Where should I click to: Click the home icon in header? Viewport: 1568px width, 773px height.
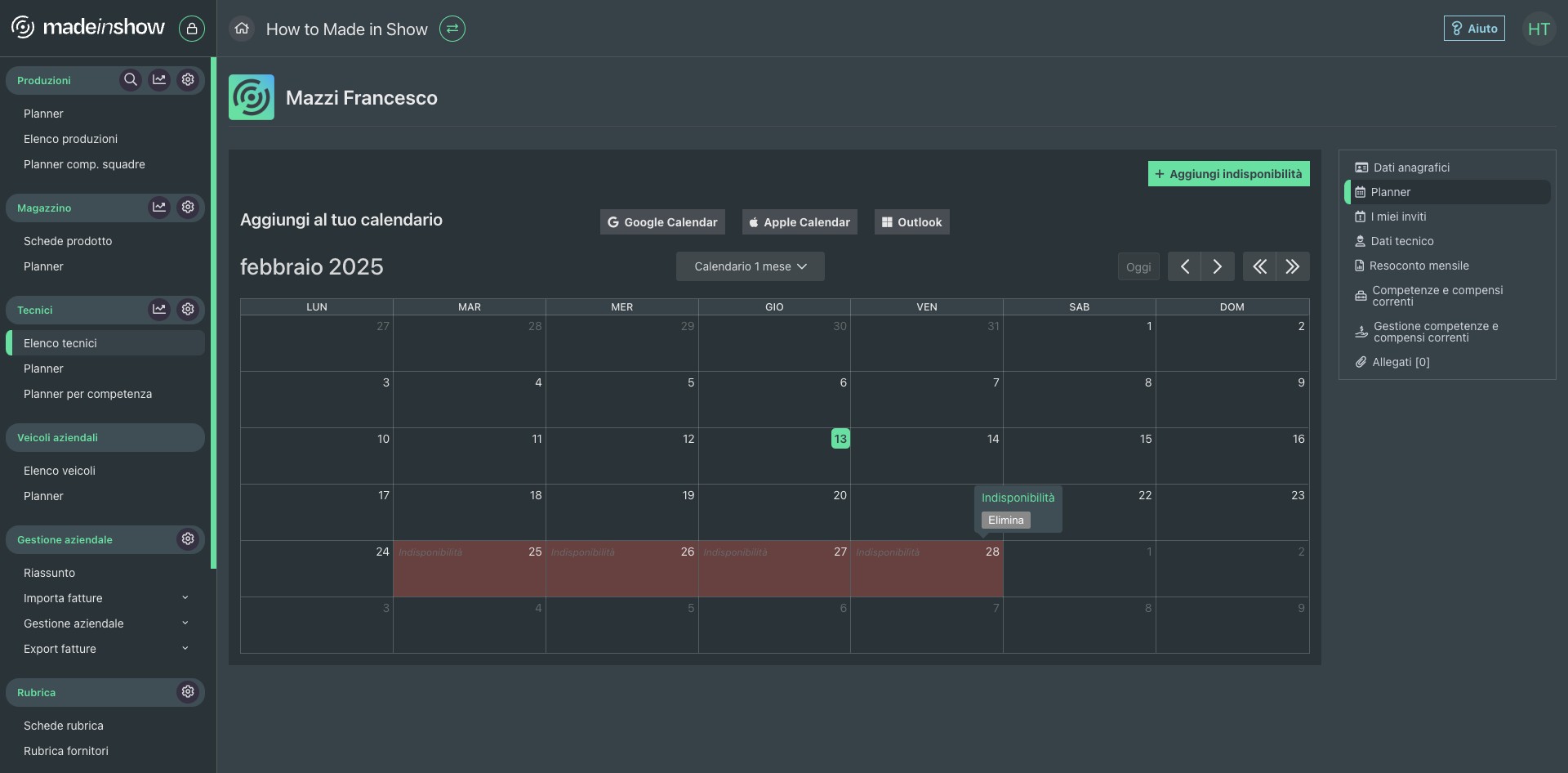(242, 29)
